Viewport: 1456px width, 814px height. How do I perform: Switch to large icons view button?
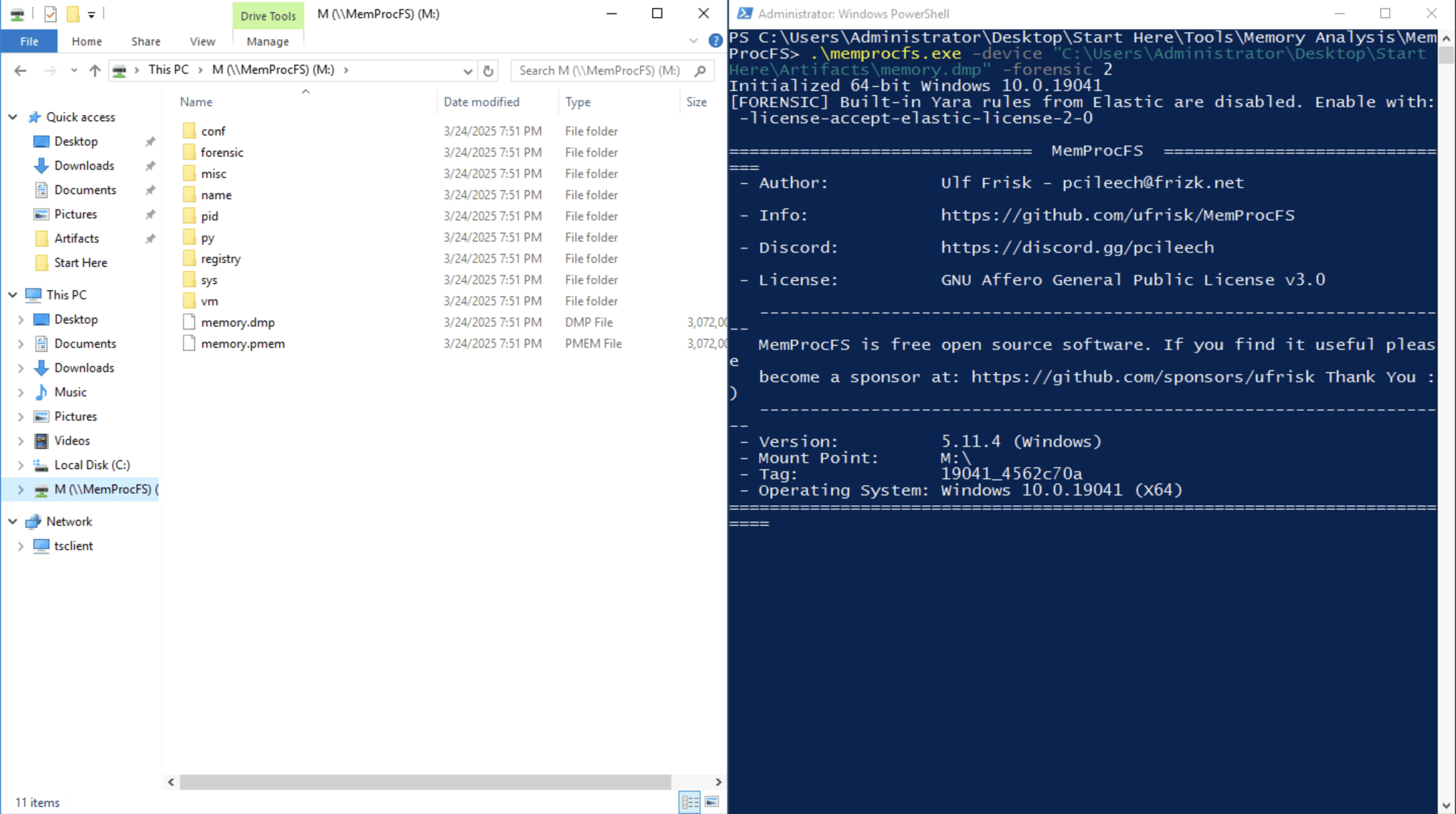coord(712,801)
